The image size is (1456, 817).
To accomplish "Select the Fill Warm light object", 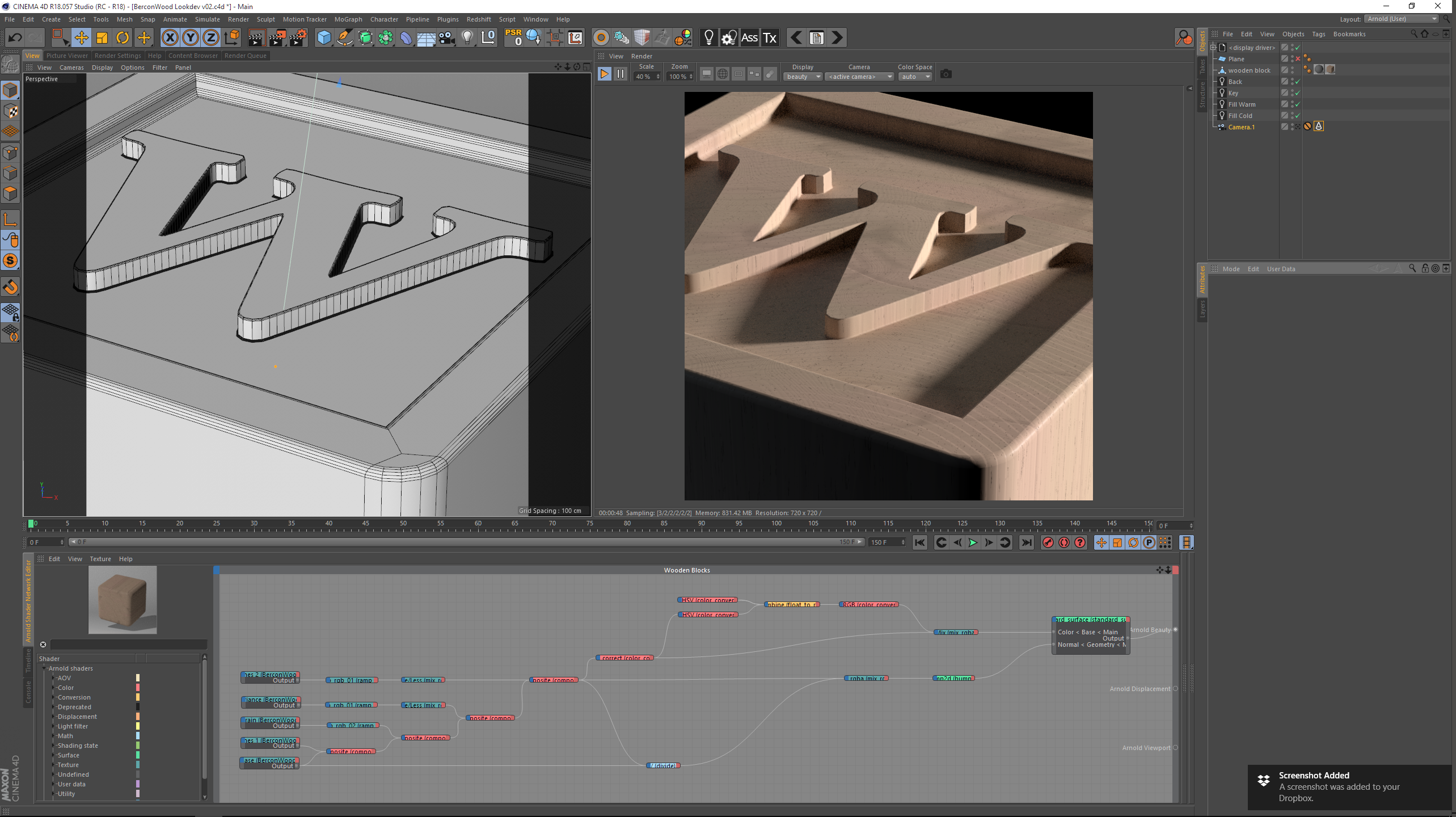I will [x=1242, y=104].
